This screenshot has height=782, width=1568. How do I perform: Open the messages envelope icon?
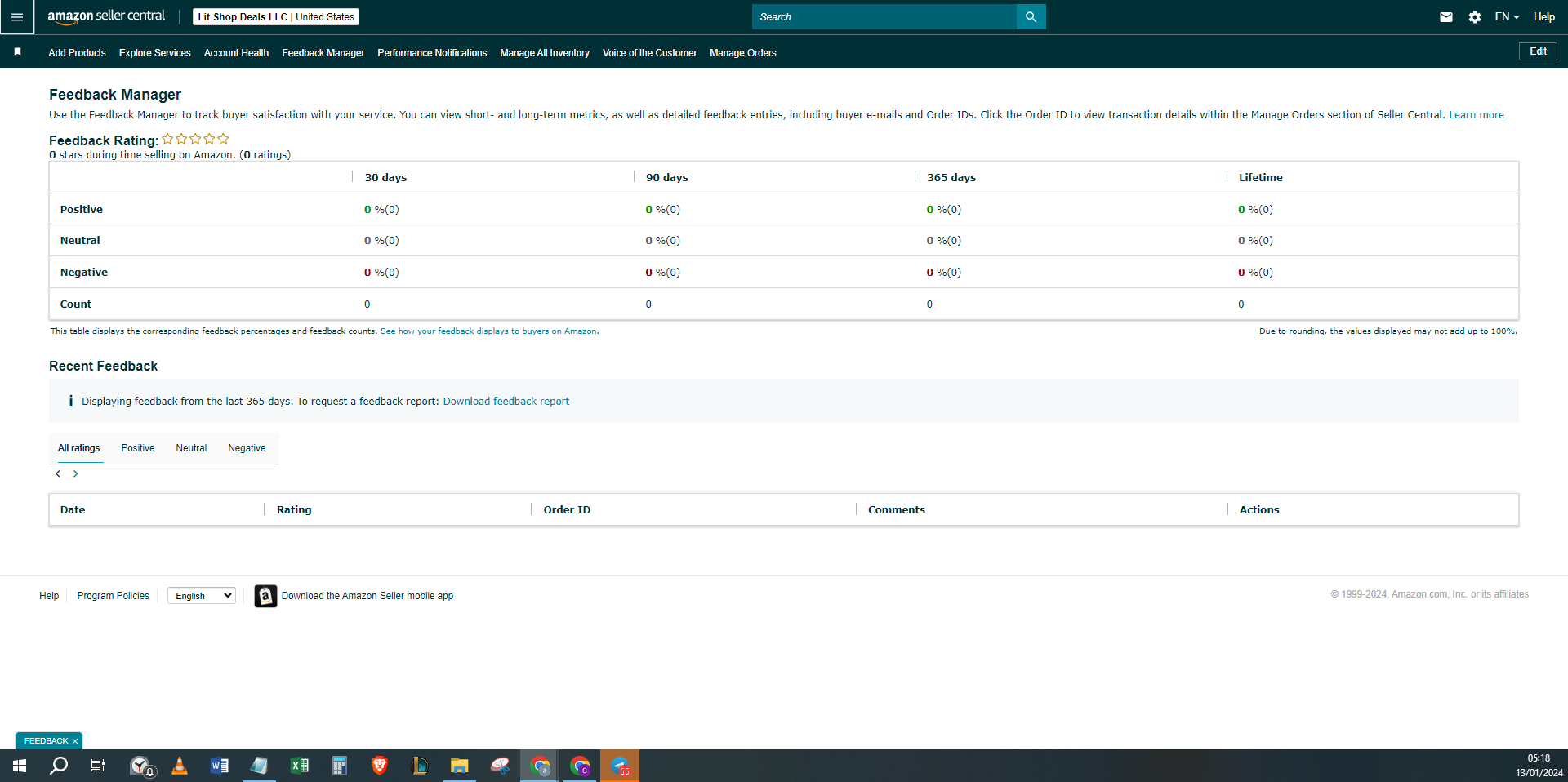click(1446, 16)
